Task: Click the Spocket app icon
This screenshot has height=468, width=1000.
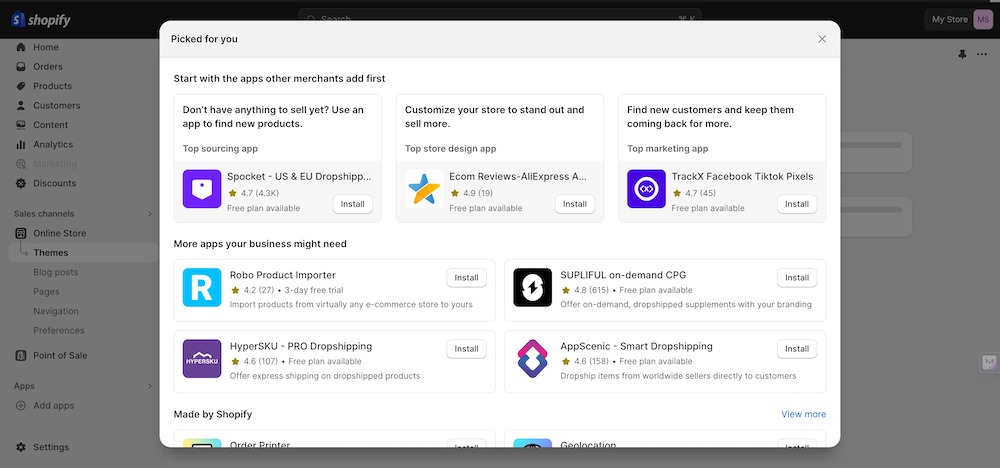Action: 202,189
